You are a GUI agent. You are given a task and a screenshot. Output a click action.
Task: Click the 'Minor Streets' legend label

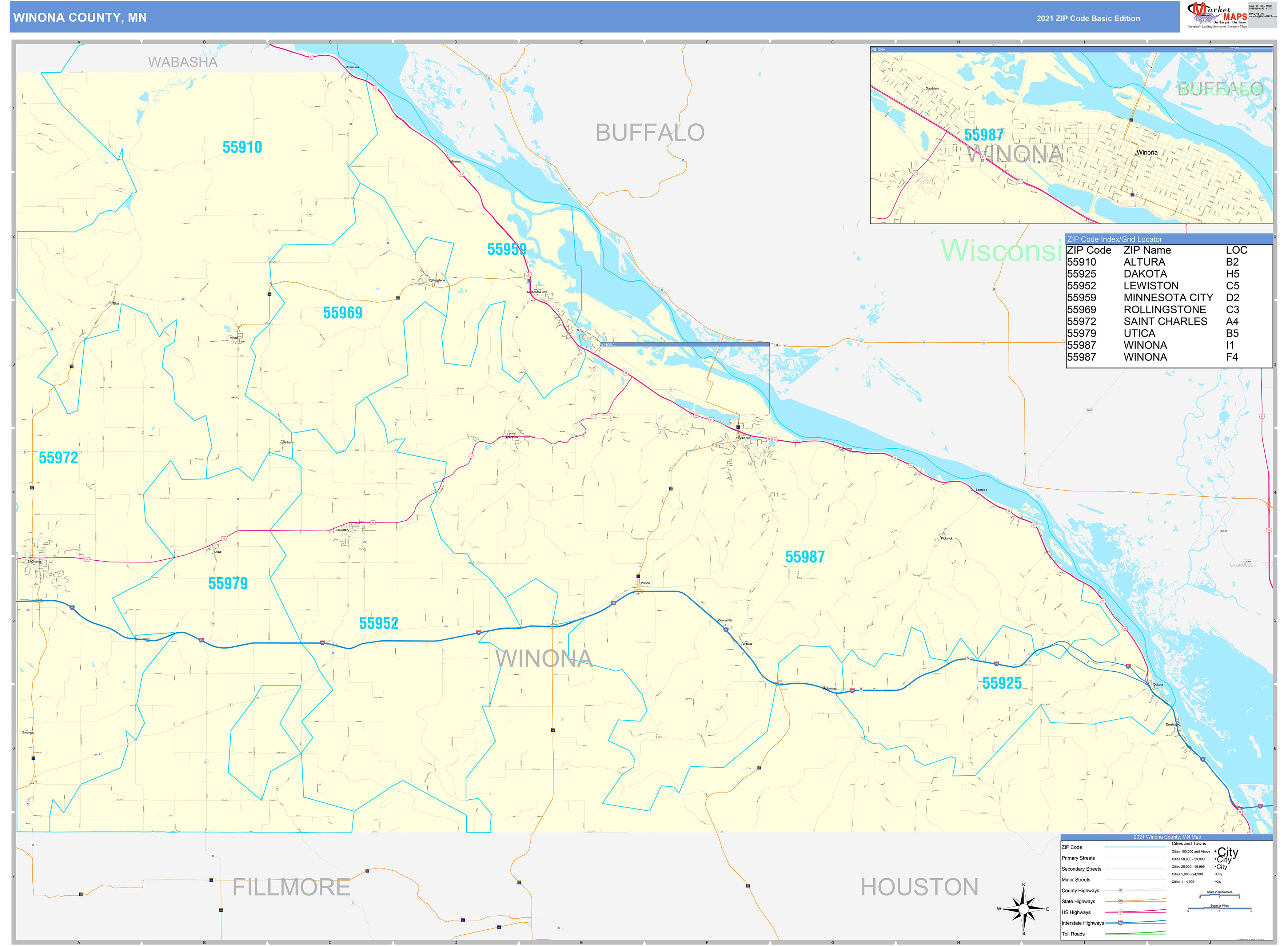coord(1076,879)
